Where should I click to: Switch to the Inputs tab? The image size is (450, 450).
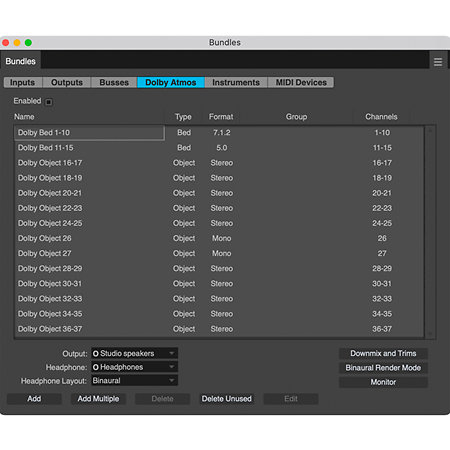pyautogui.click(x=23, y=82)
